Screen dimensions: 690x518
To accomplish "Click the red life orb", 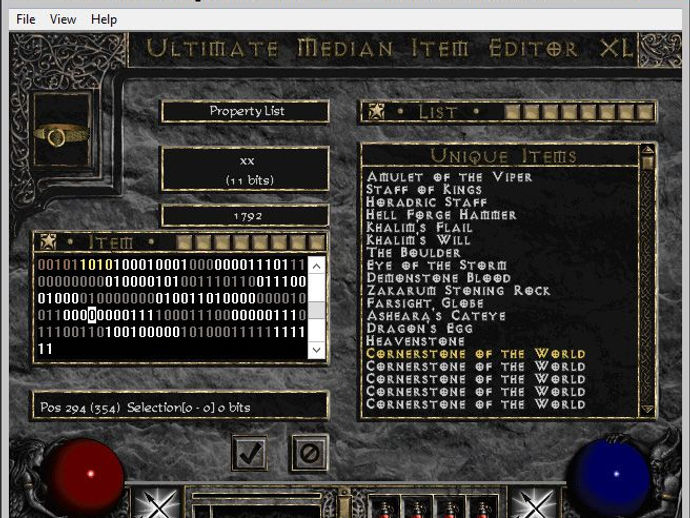I will pos(84,477).
